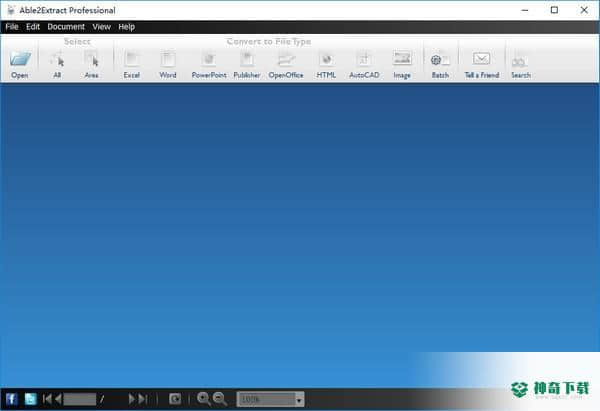Open the Document menu

tap(66, 27)
